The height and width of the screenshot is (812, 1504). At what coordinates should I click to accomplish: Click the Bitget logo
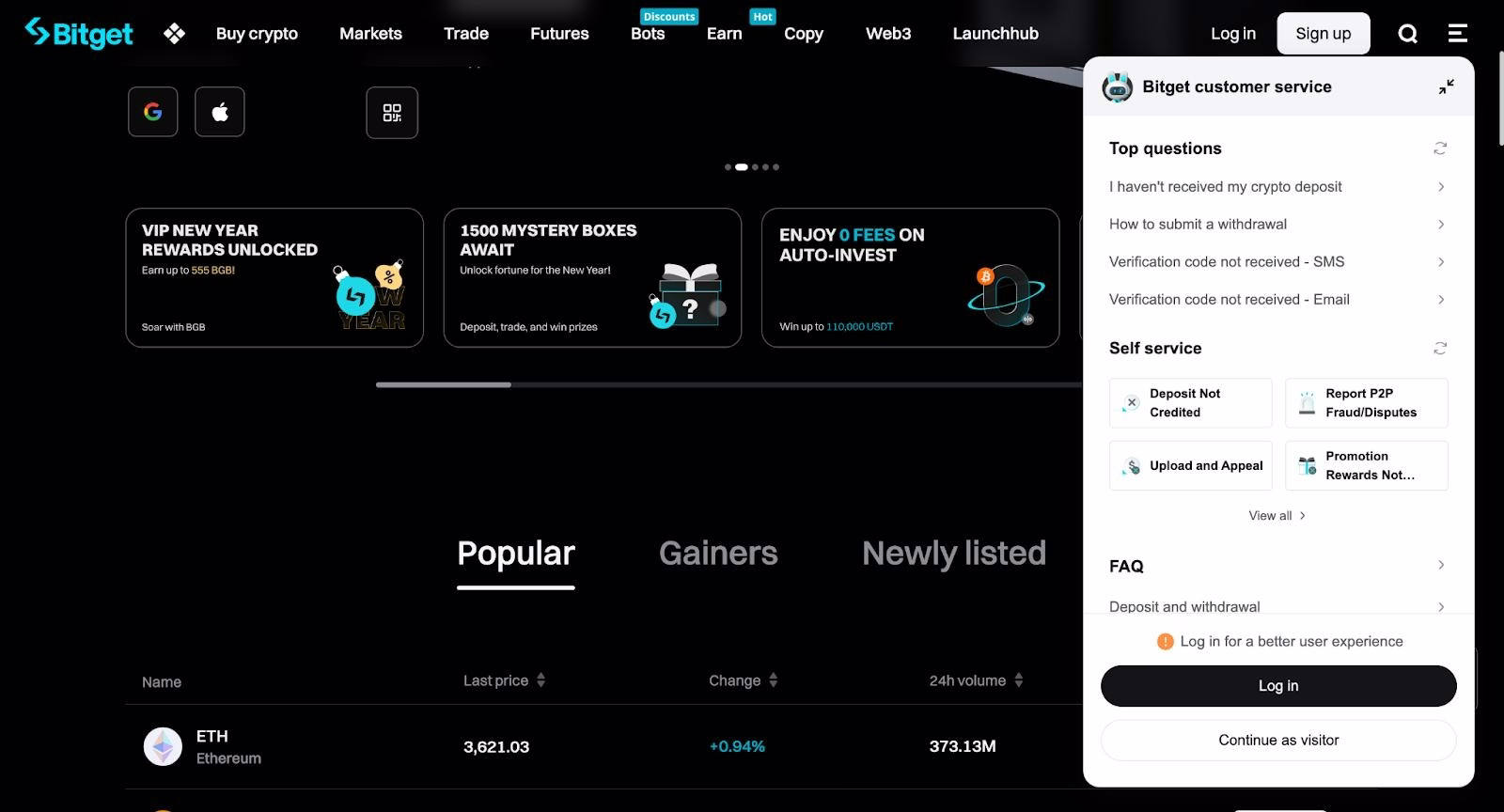pyautogui.click(x=79, y=33)
